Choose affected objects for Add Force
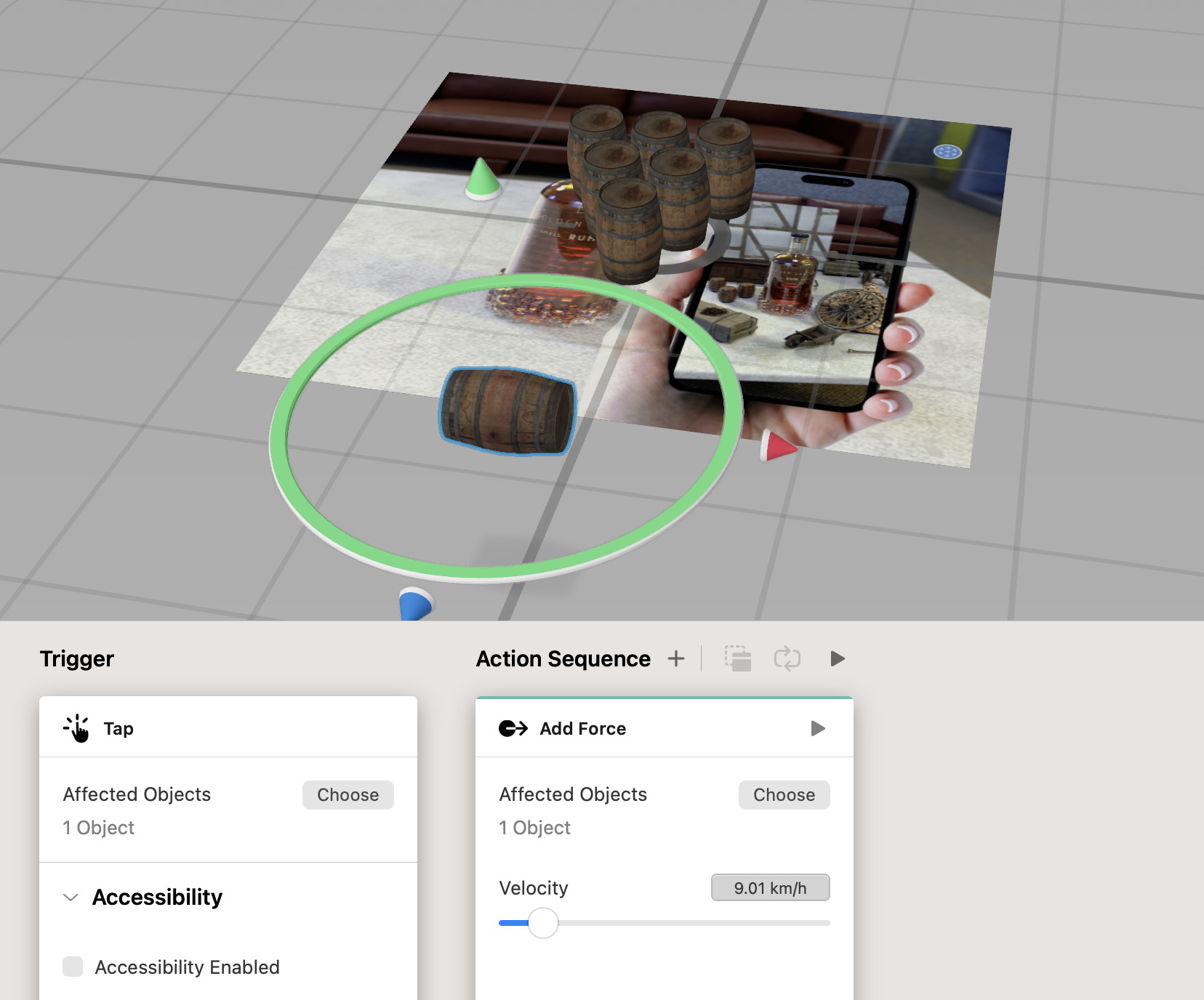Screen dimensions: 1204x1000 [784, 795]
